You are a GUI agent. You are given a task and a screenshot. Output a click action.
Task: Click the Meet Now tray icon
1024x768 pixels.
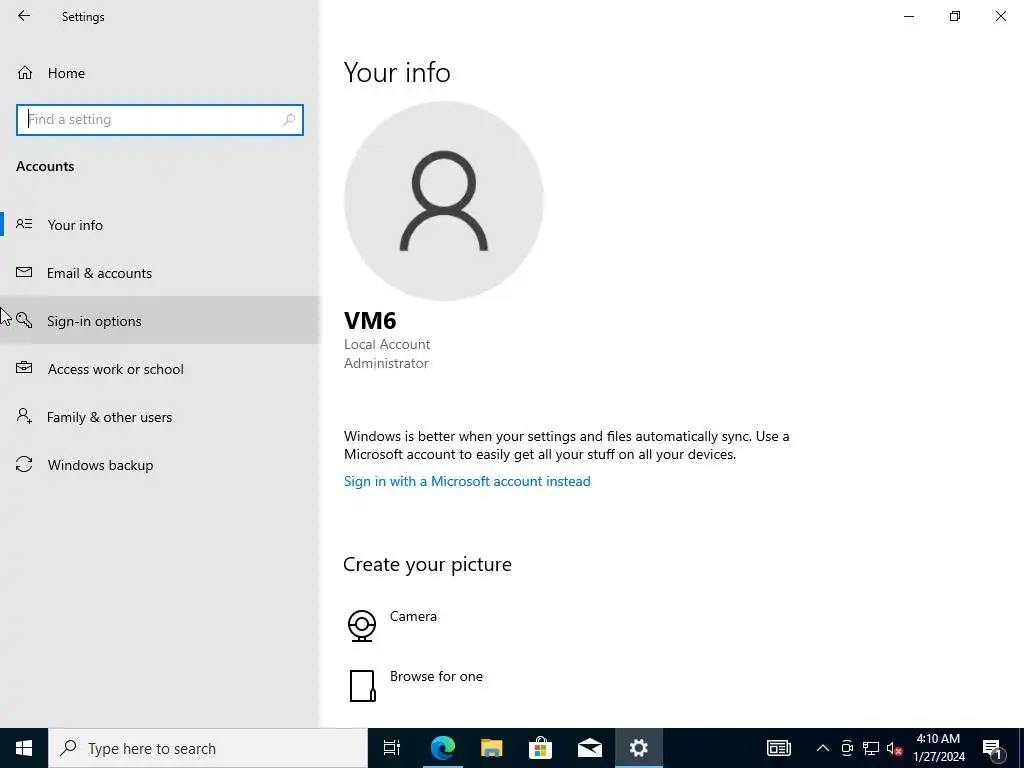(847, 748)
